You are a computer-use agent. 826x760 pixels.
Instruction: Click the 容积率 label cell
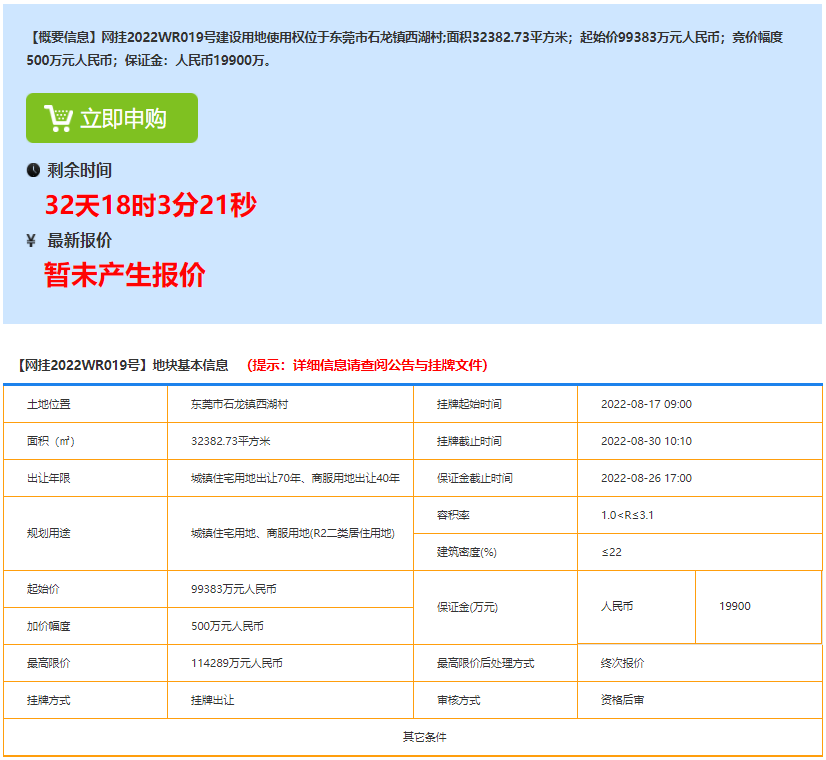(495, 515)
